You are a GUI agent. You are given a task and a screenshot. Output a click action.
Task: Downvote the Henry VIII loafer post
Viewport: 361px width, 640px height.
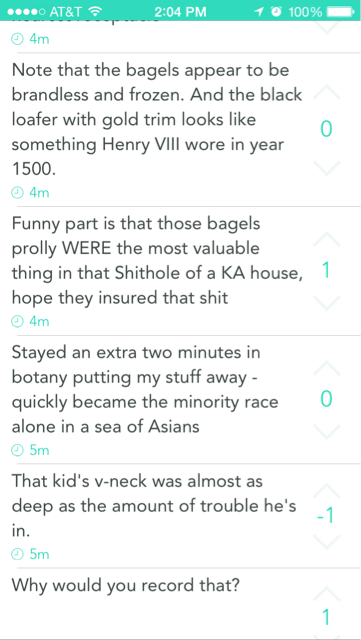point(326,168)
